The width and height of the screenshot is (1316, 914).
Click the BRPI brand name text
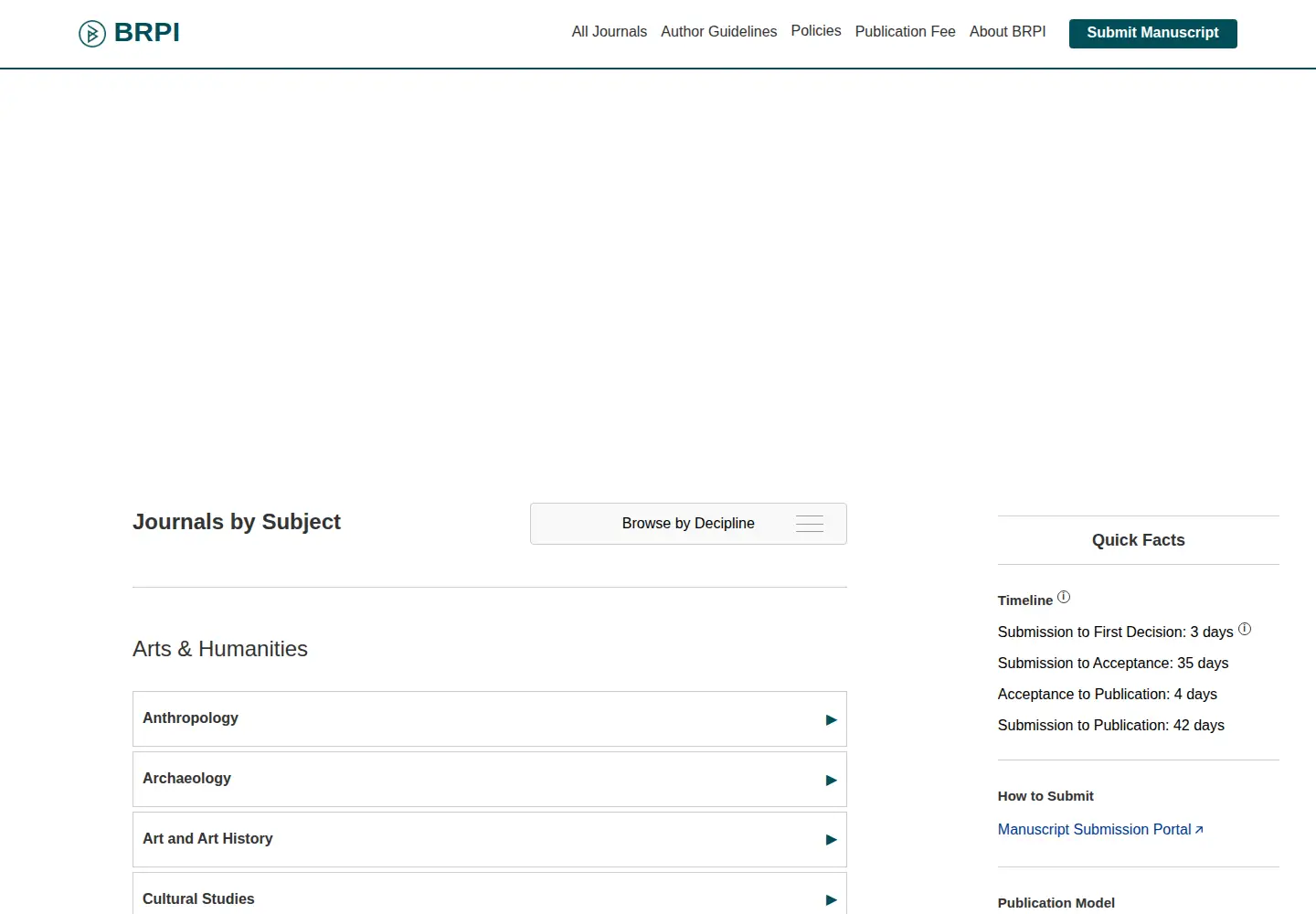tap(147, 33)
